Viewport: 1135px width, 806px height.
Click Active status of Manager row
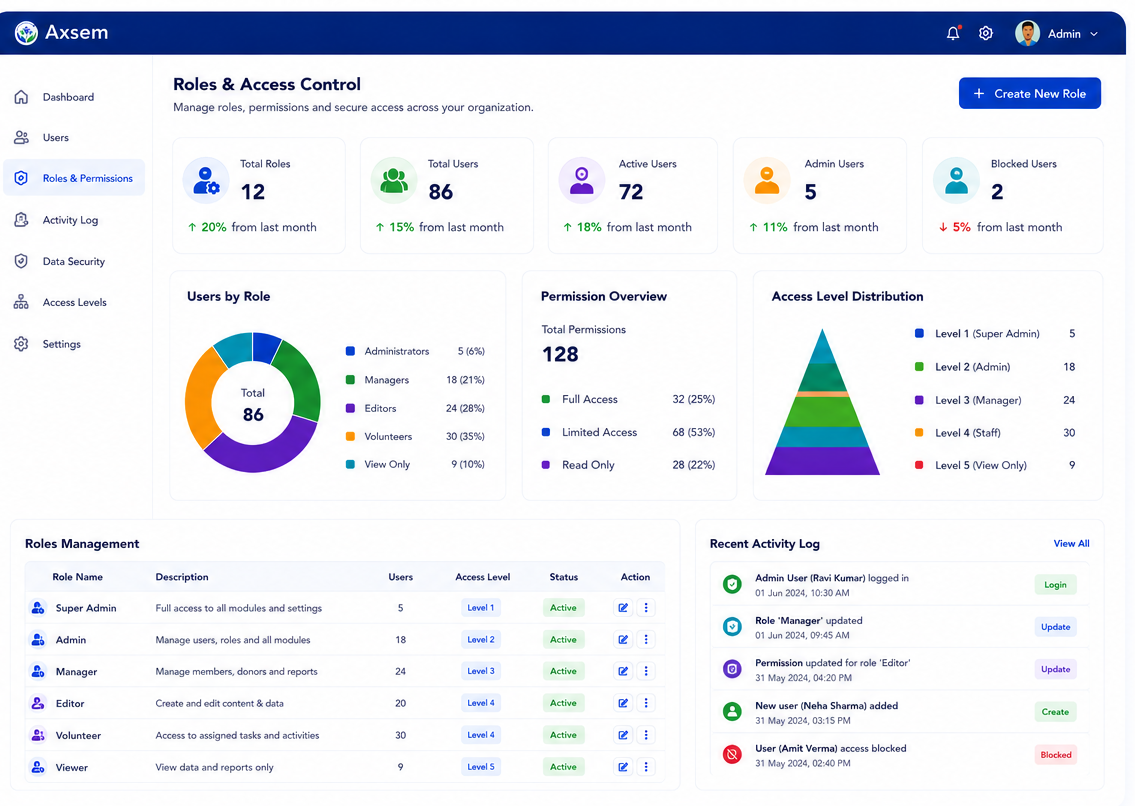point(563,671)
